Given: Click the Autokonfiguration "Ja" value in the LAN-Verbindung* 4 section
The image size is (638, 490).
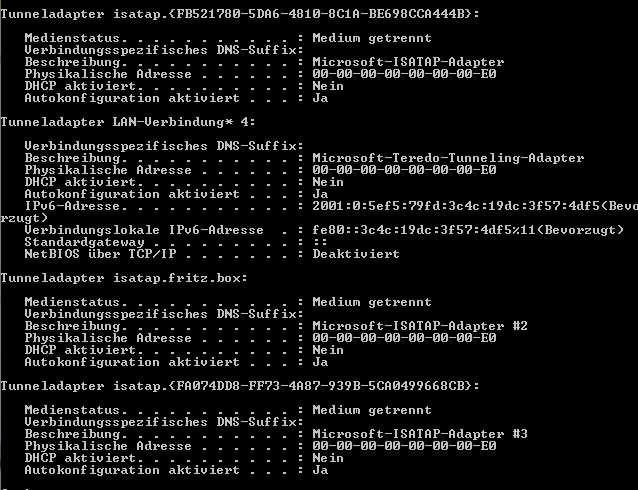Looking at the screenshot, I should (320, 193).
